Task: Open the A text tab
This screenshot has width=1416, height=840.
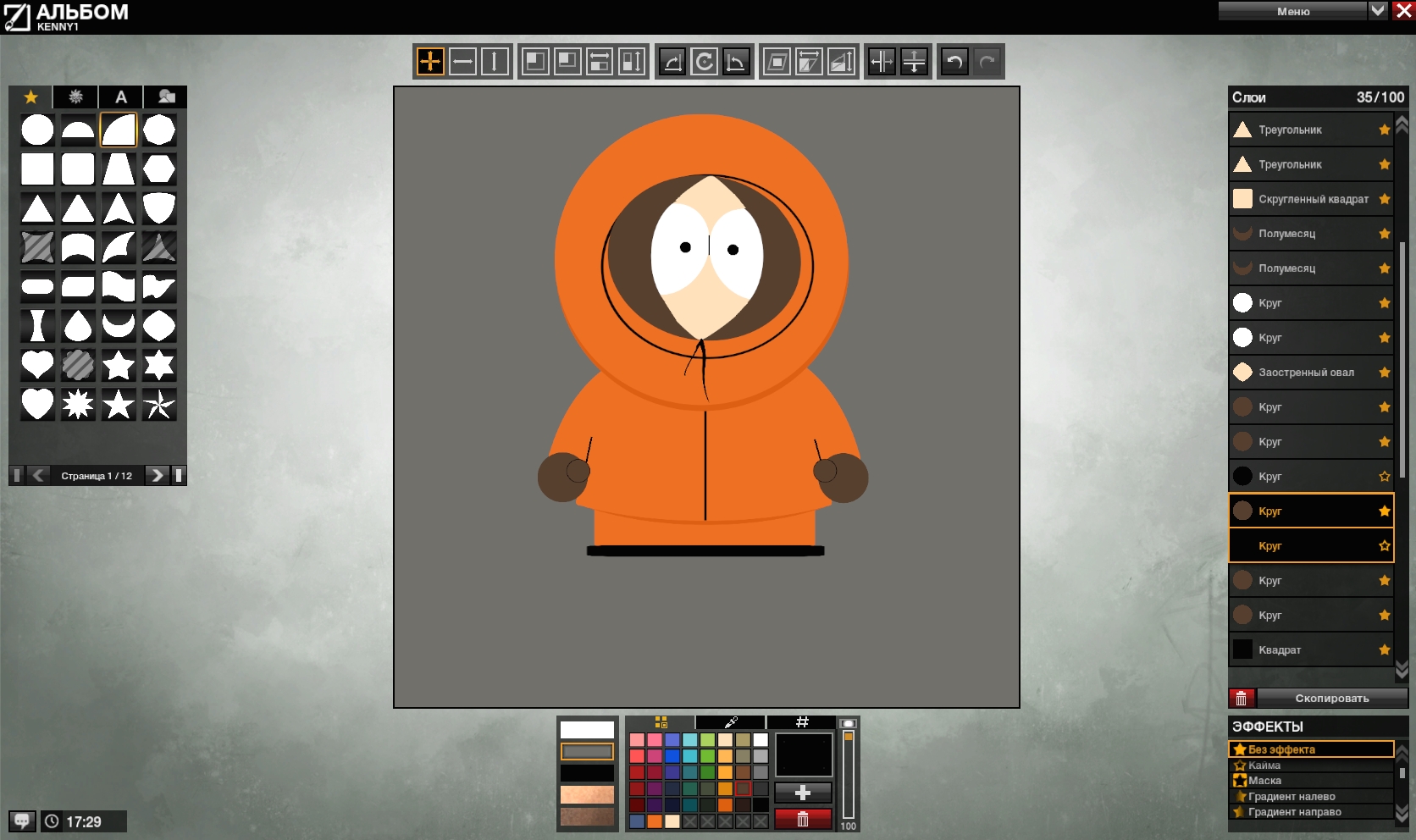Action: point(121,97)
